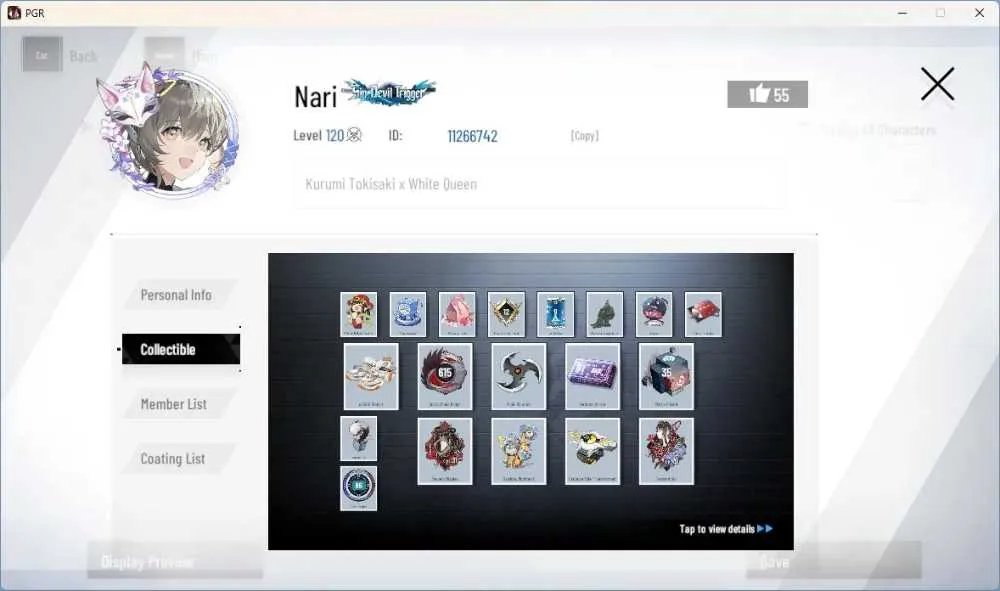1000x591 pixels.
Task: Go to the Coating List tab
Action: point(179,459)
